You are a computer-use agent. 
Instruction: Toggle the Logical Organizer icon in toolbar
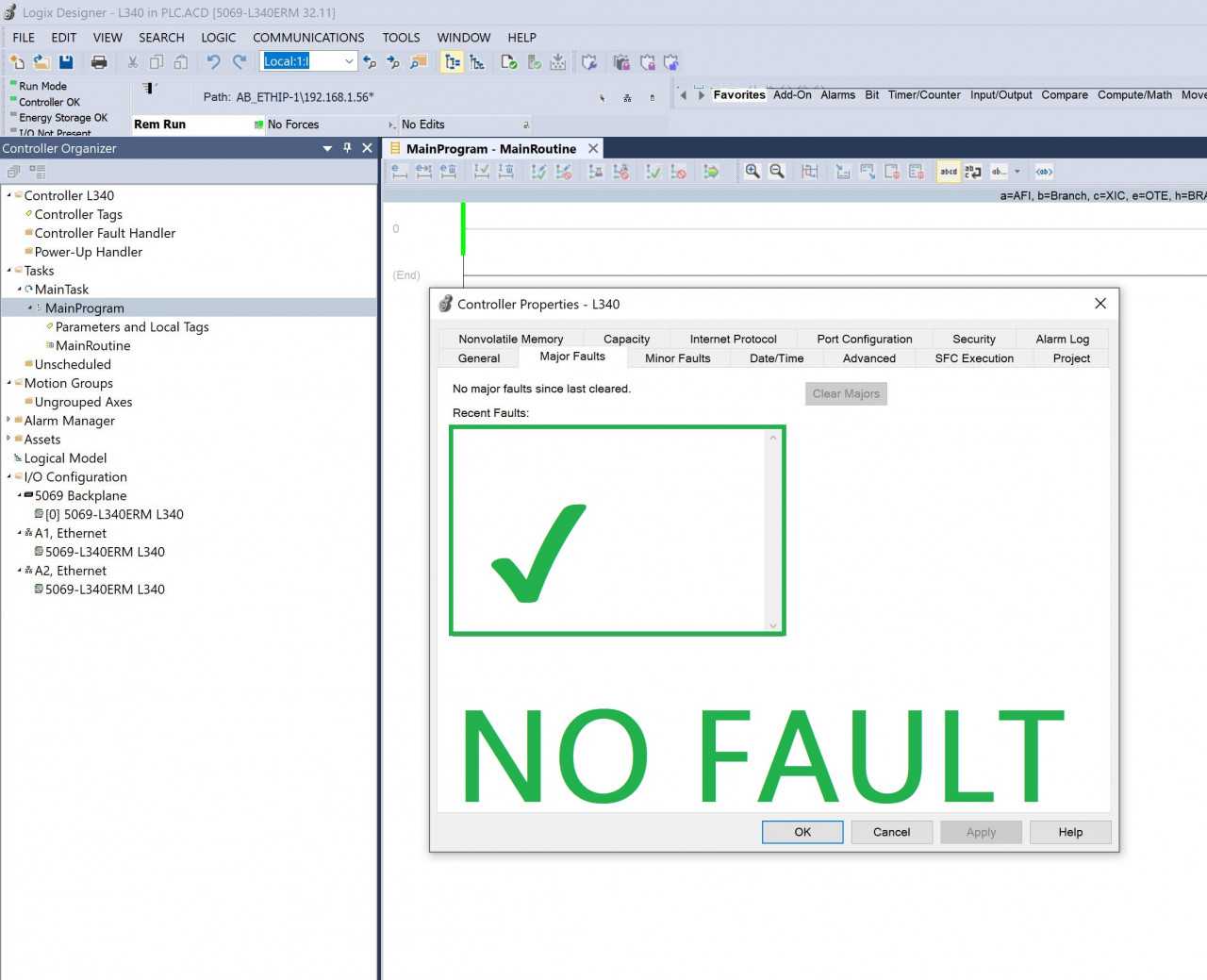point(477,62)
